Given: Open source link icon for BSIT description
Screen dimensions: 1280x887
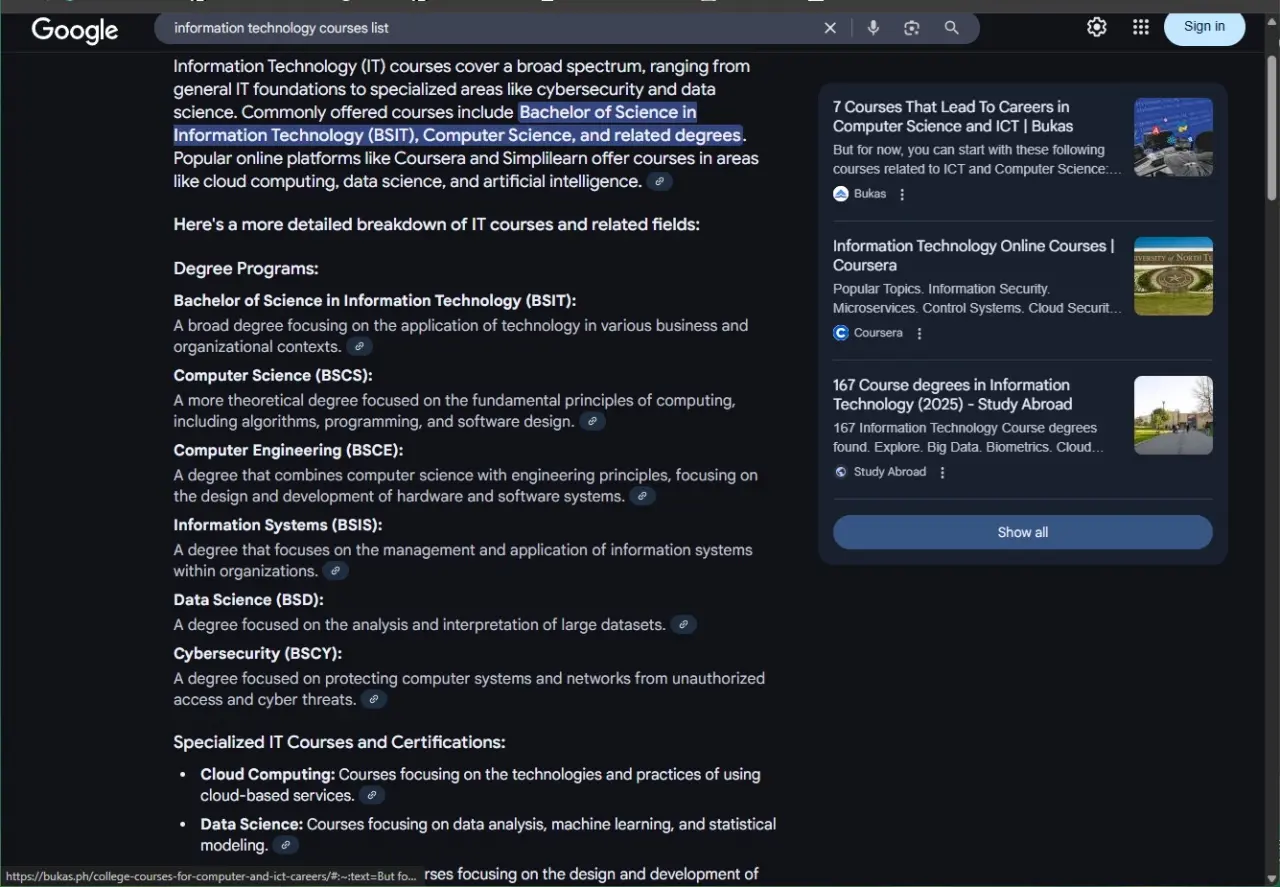Looking at the screenshot, I should coord(360,347).
